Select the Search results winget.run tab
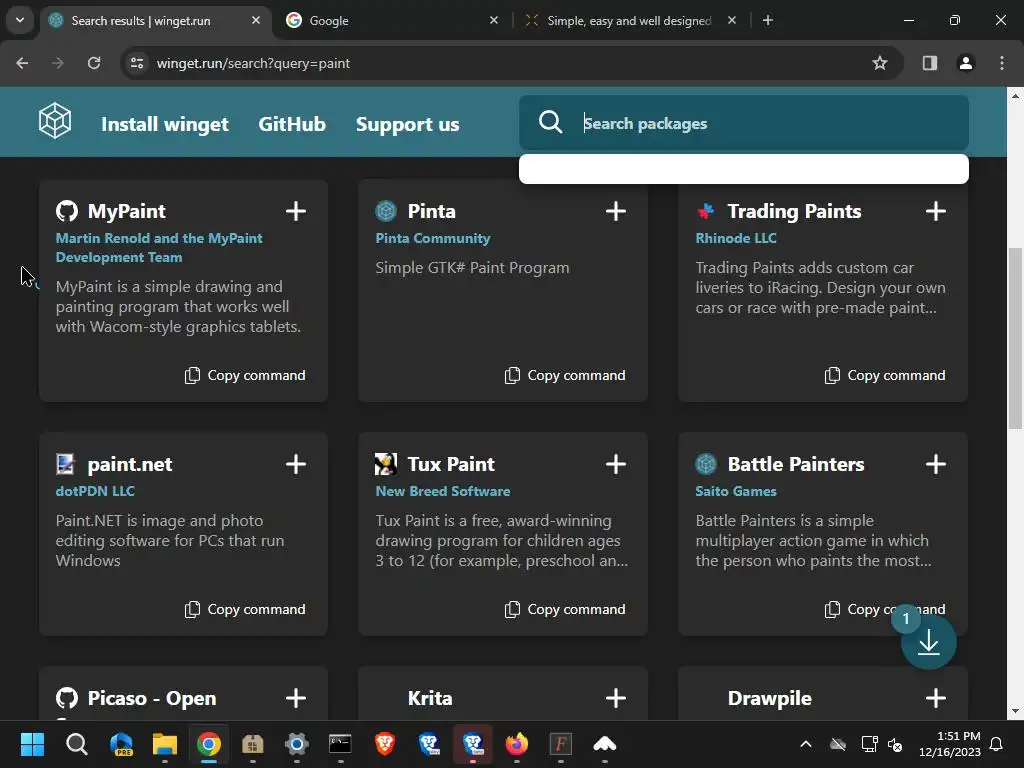The image size is (1024, 768). click(x=155, y=21)
